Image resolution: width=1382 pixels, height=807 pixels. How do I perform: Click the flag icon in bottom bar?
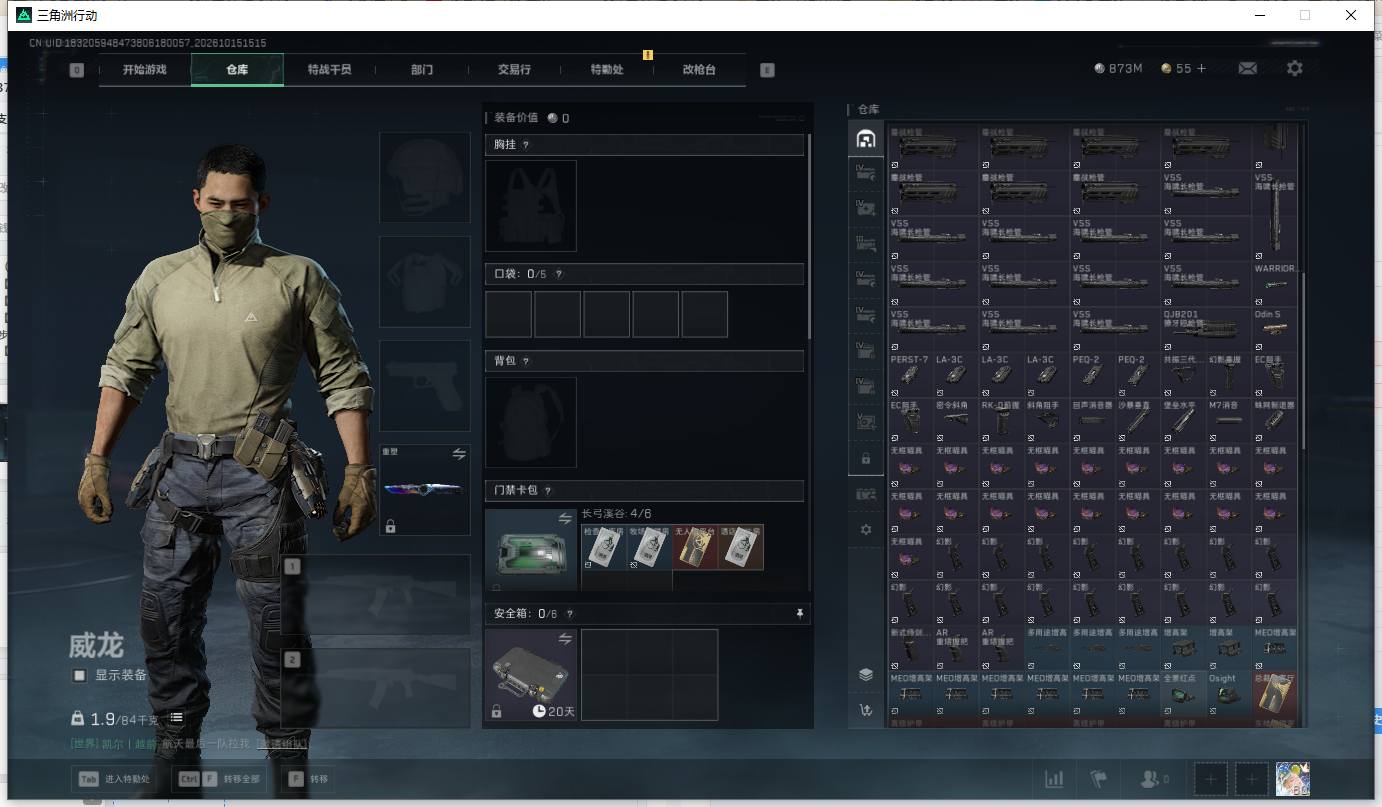1099,779
